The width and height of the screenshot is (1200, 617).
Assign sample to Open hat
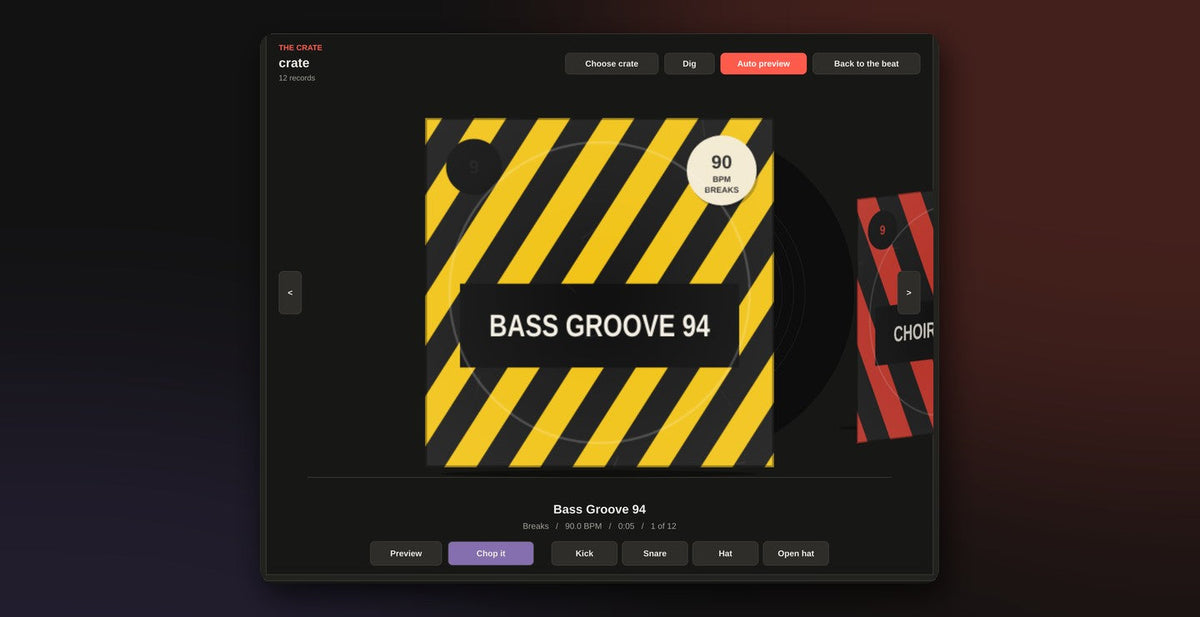(x=796, y=553)
